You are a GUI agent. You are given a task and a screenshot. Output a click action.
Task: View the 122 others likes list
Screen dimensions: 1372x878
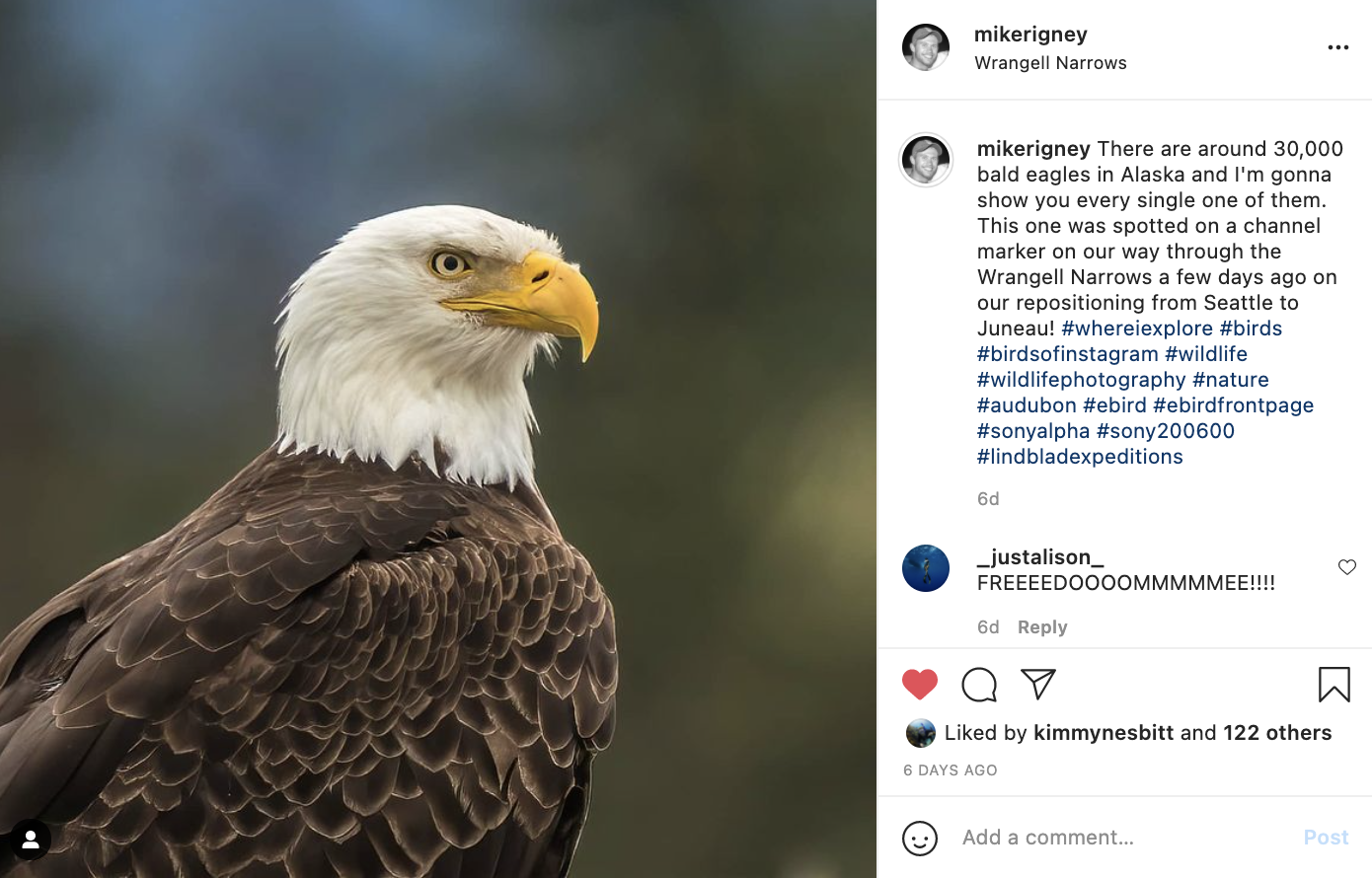click(x=1277, y=733)
